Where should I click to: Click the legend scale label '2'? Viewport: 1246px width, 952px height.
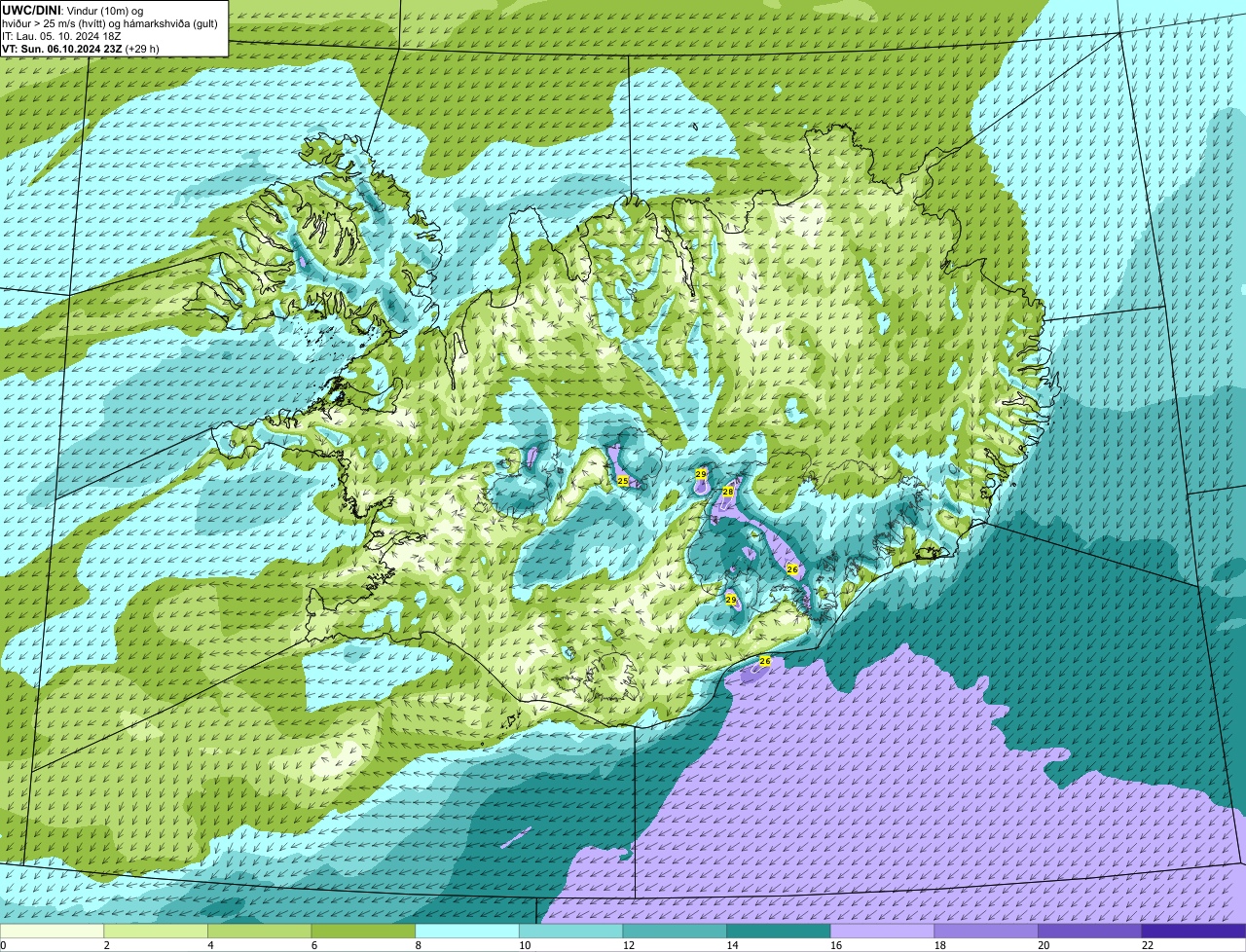106,945
